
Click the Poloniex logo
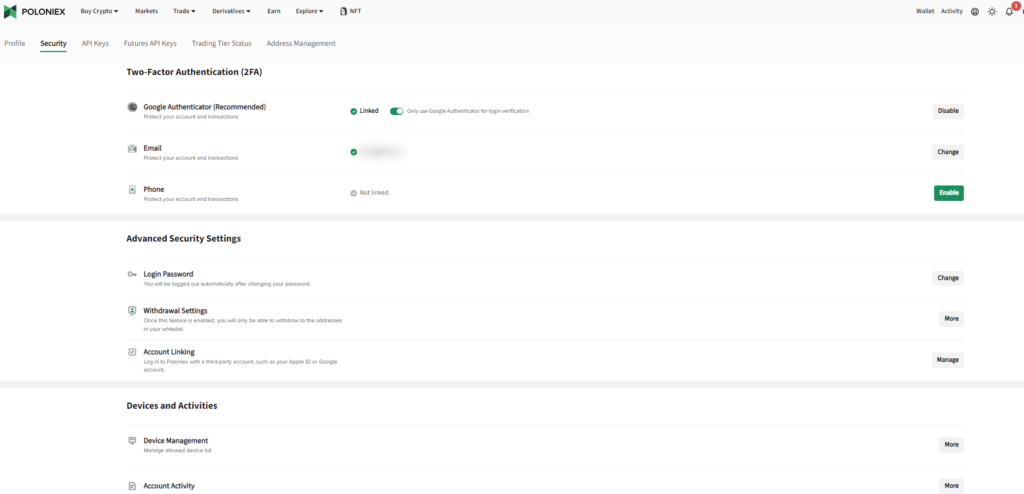pos(35,11)
